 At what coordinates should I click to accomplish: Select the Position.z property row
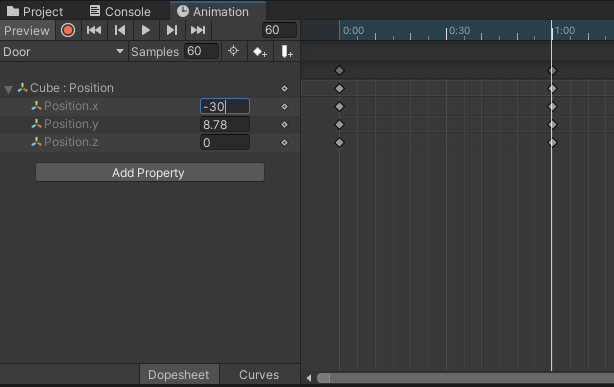click(150, 142)
